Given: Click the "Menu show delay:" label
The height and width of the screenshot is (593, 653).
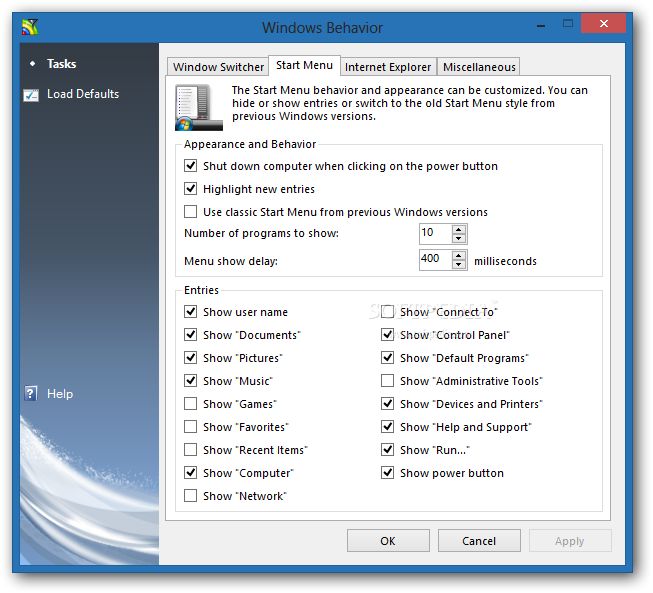Looking at the screenshot, I should (231, 262).
